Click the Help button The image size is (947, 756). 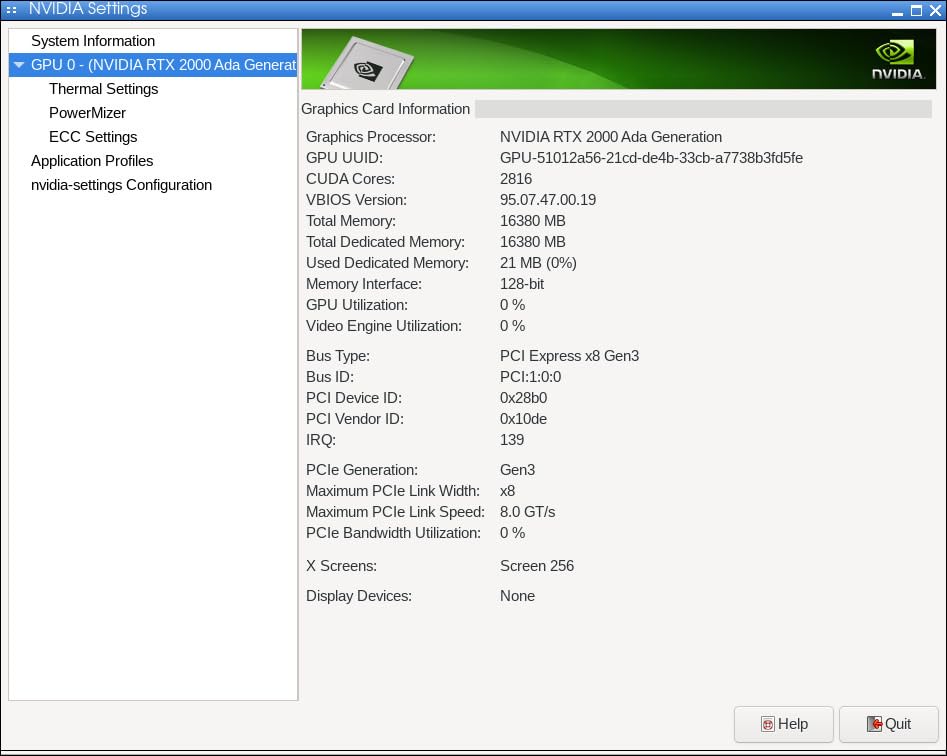pos(783,724)
